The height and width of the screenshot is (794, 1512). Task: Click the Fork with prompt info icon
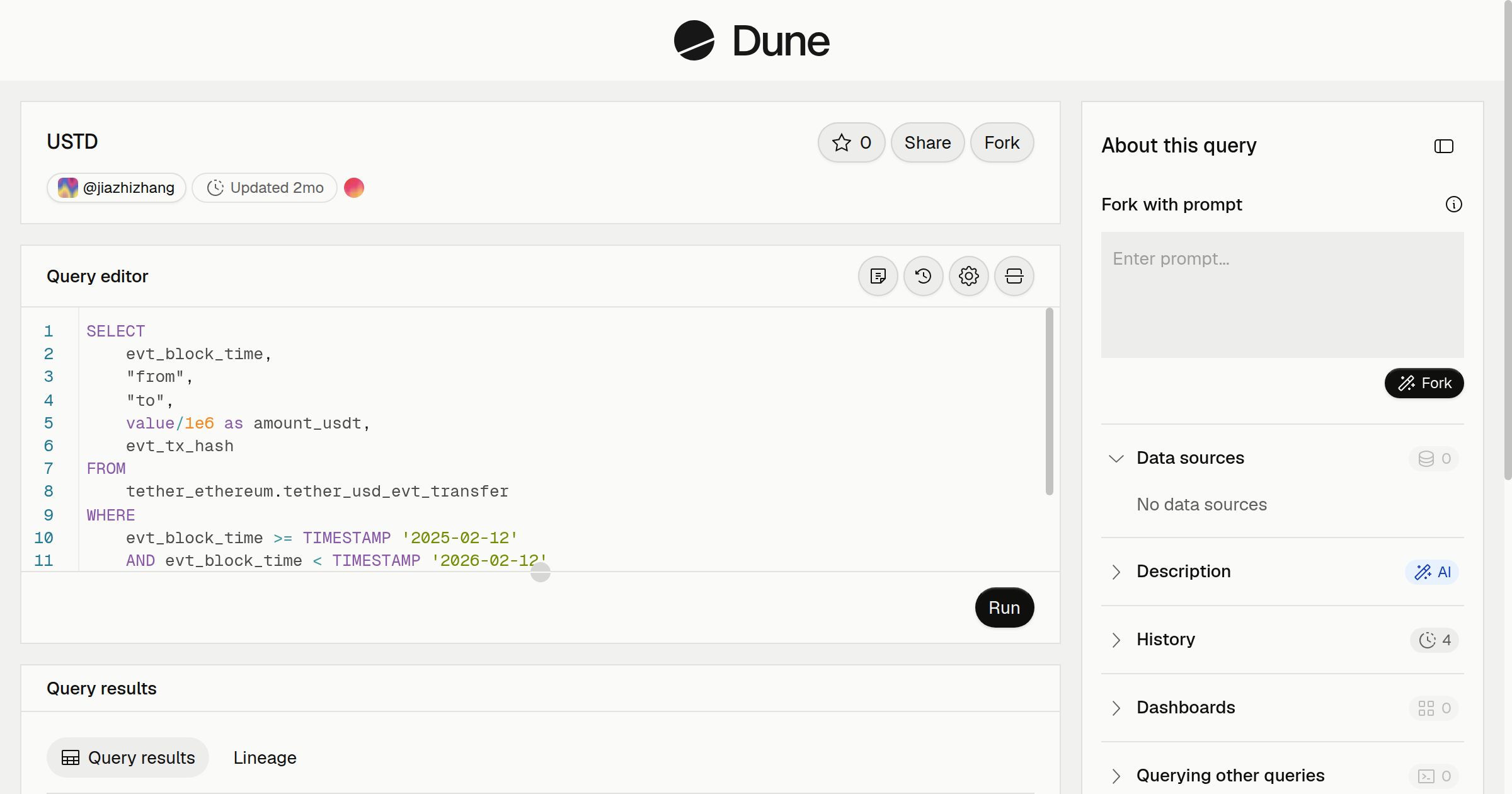click(1453, 204)
